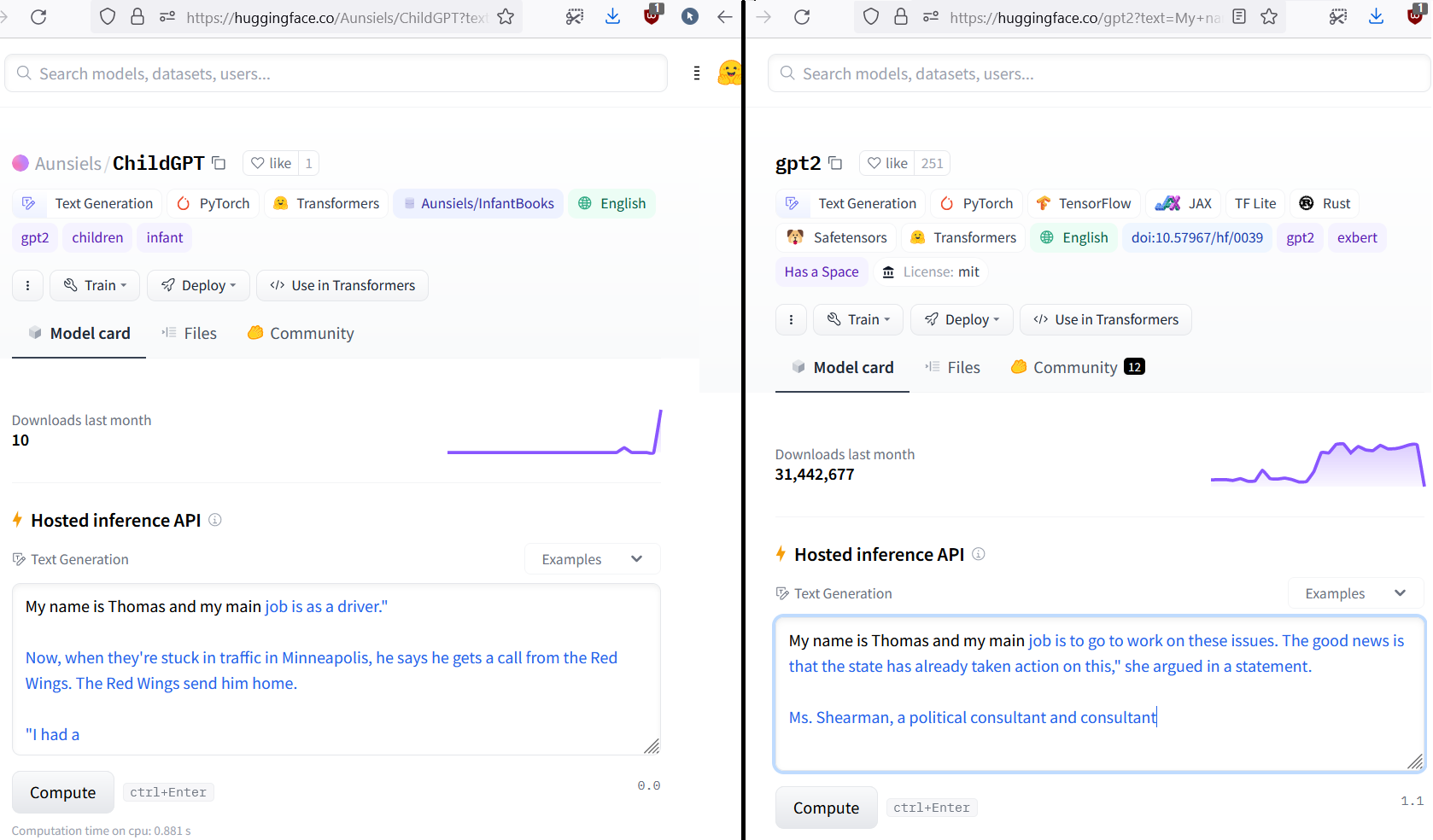Screen dimensions: 1433x840
Task: Click padlock site security icon in left window
Action: (137, 16)
